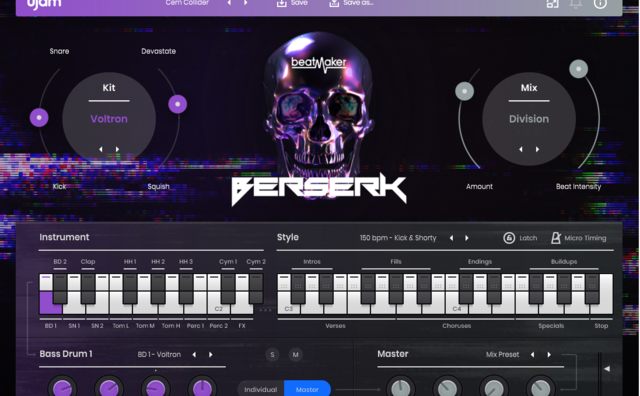The image size is (640, 396).
Task: Open the BD 1 - Voltron sound selector
Action: tap(159, 354)
